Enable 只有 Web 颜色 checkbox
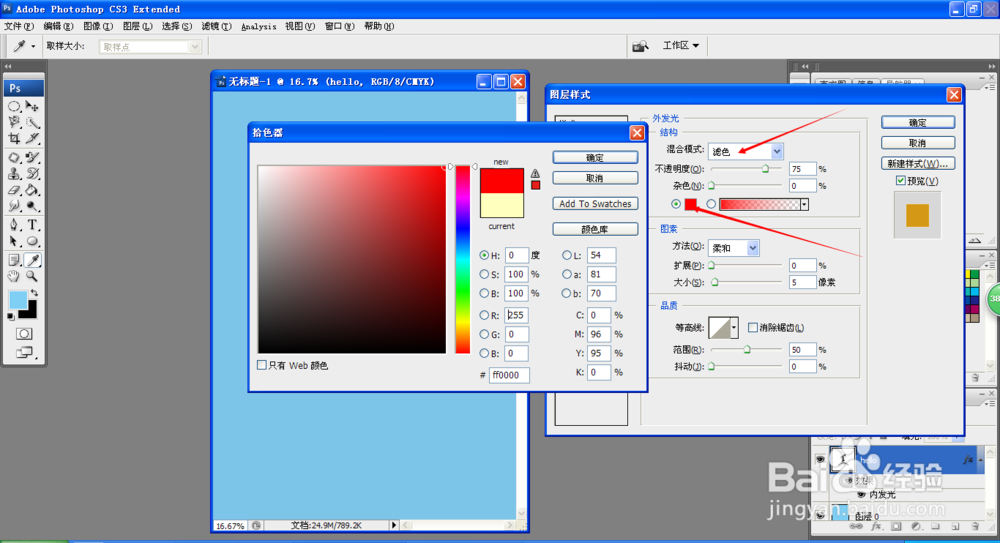The height and width of the screenshot is (543, 1000). (x=261, y=365)
